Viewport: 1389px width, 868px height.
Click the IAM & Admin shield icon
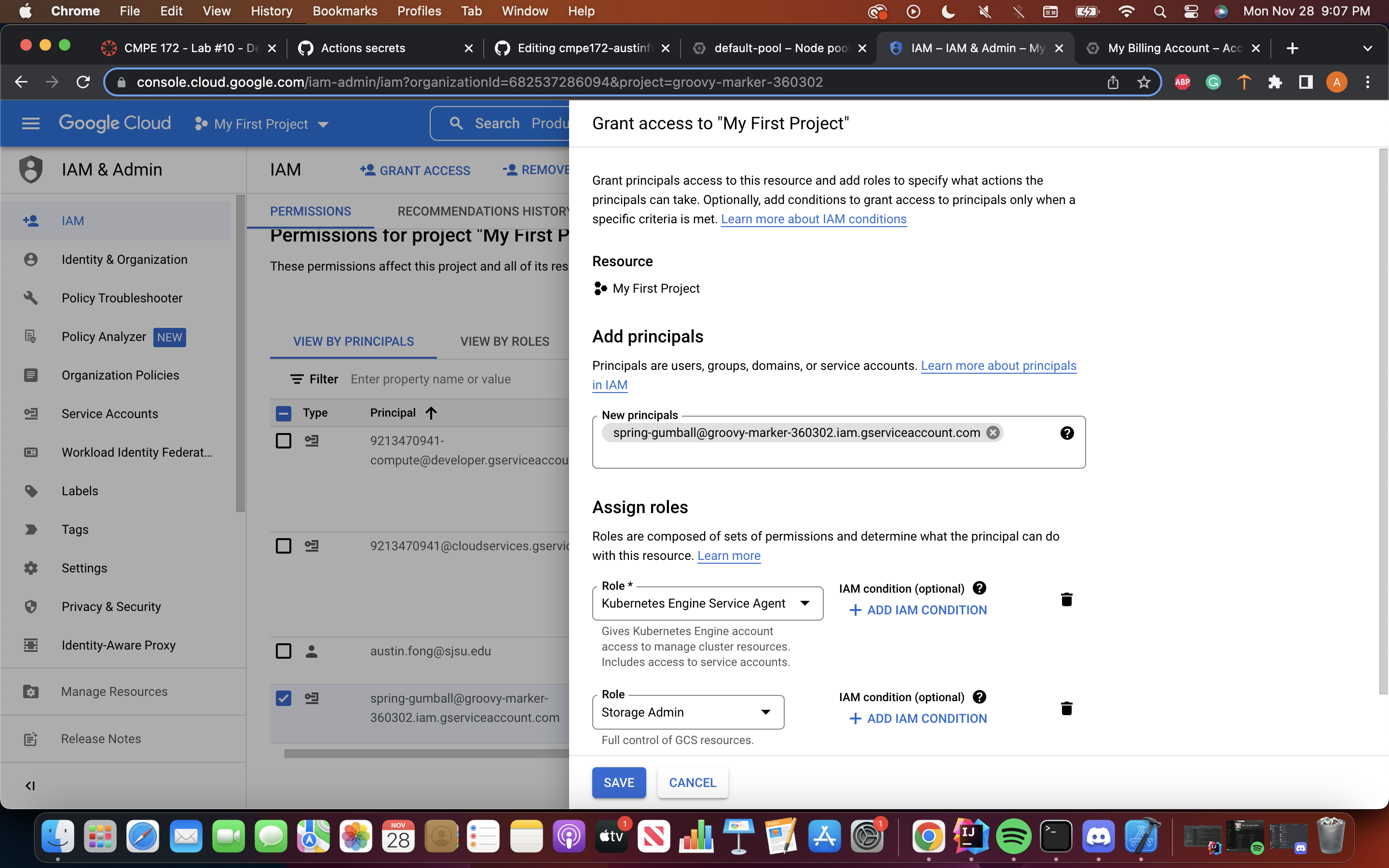[30, 169]
